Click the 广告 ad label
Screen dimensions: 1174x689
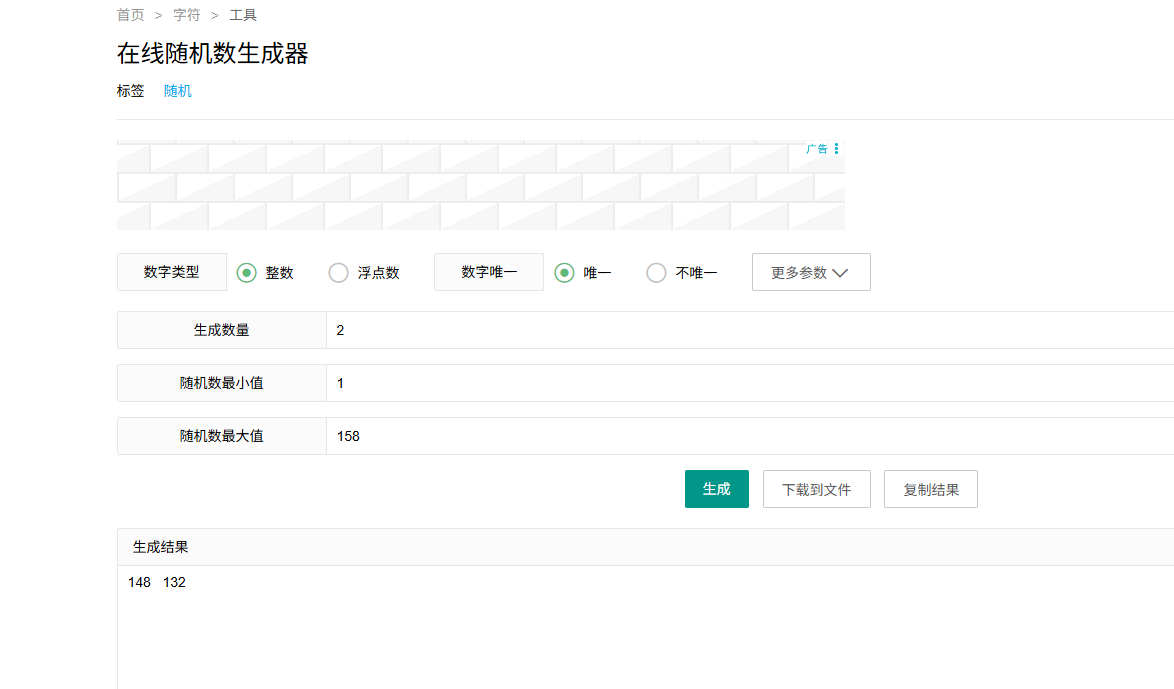(x=817, y=149)
